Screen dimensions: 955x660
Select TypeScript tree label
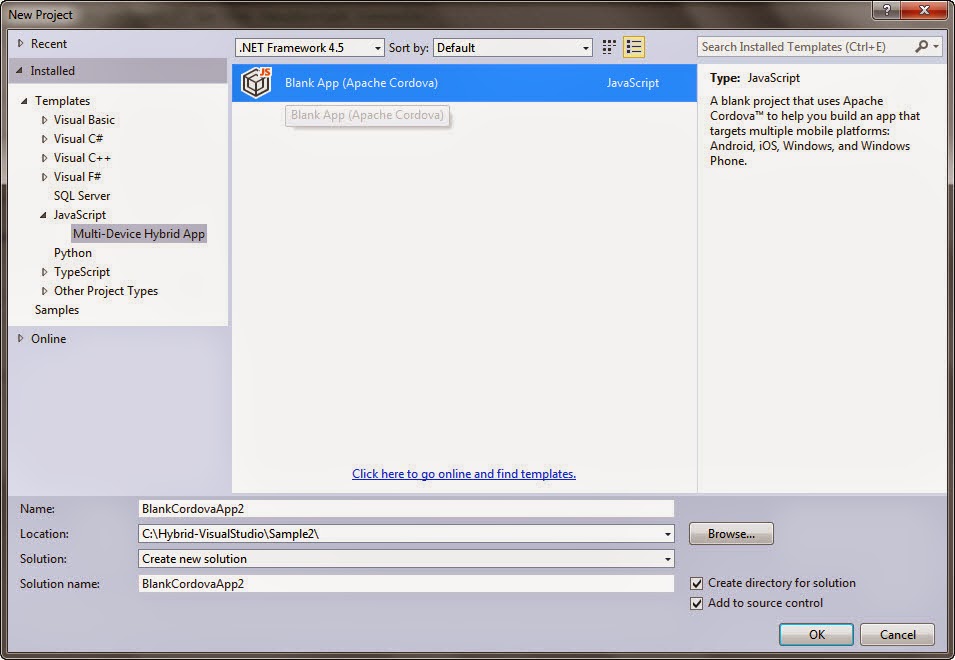pyautogui.click(x=82, y=272)
